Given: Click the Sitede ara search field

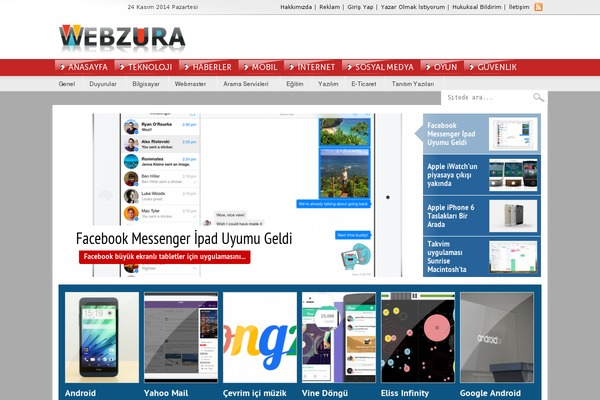Looking at the screenshot, I should [488, 98].
